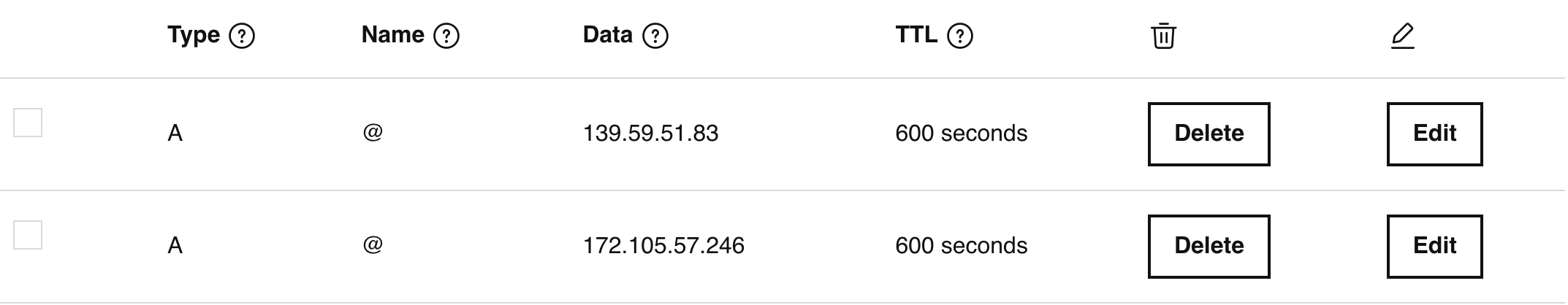Show the help icon beside Name column
Image resolution: width=1568 pixels, height=305 pixels.
(446, 36)
